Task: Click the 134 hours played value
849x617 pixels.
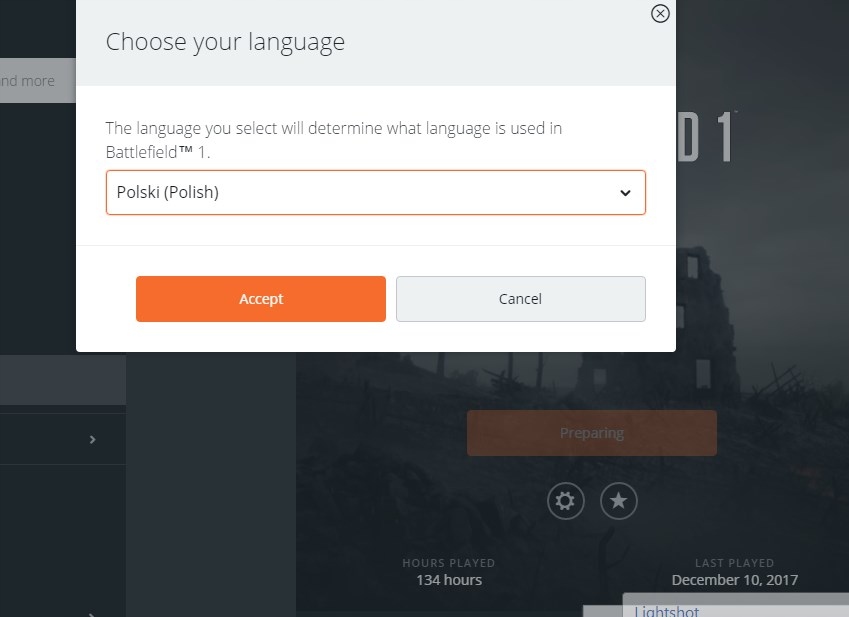Action: (449, 580)
